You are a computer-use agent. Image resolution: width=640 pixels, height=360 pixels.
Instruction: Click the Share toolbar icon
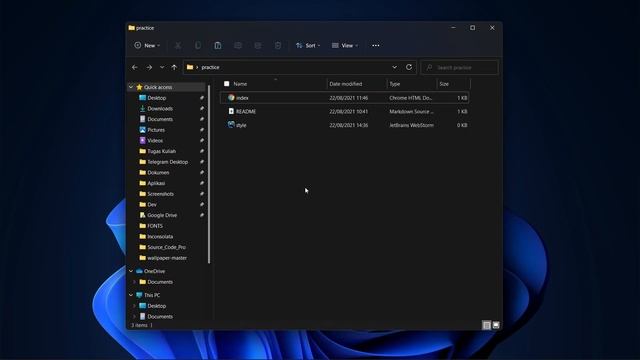click(x=258, y=45)
